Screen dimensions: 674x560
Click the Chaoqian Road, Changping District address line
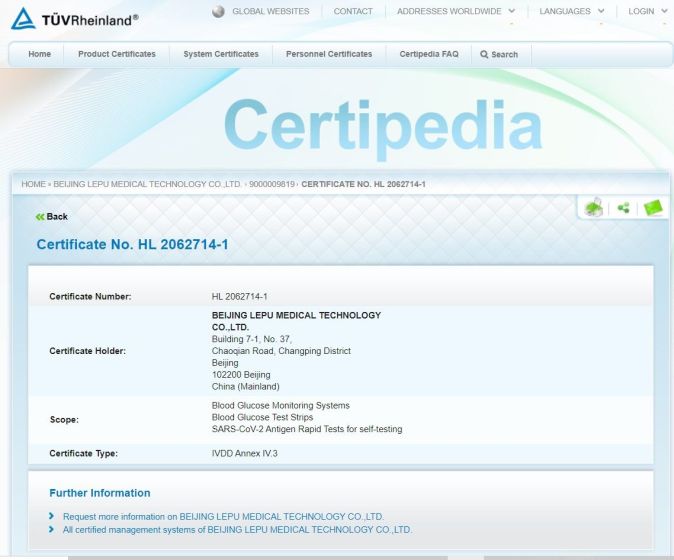tap(281, 351)
